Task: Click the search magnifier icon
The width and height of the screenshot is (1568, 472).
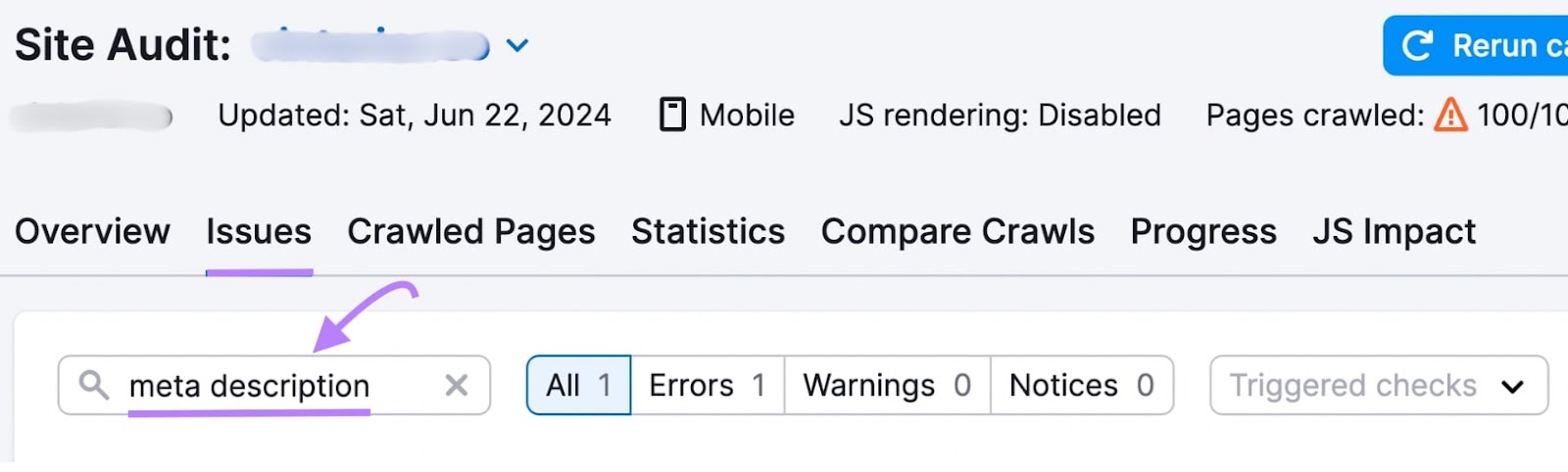Action: (94, 385)
